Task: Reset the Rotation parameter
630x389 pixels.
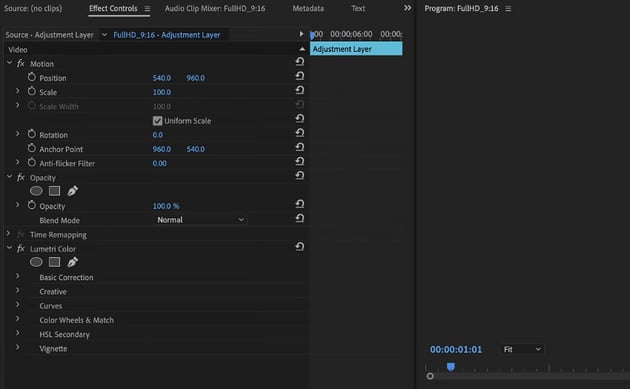Action: point(300,133)
